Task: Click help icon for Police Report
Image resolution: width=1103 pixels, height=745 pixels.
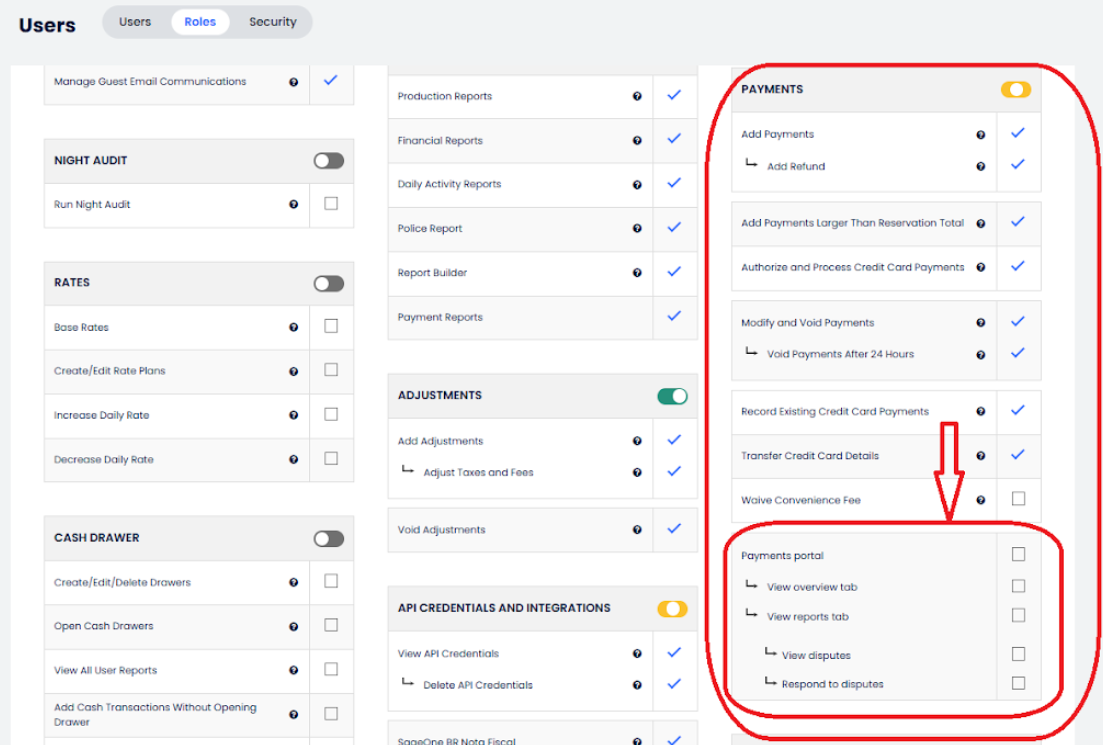Action: [637, 229]
